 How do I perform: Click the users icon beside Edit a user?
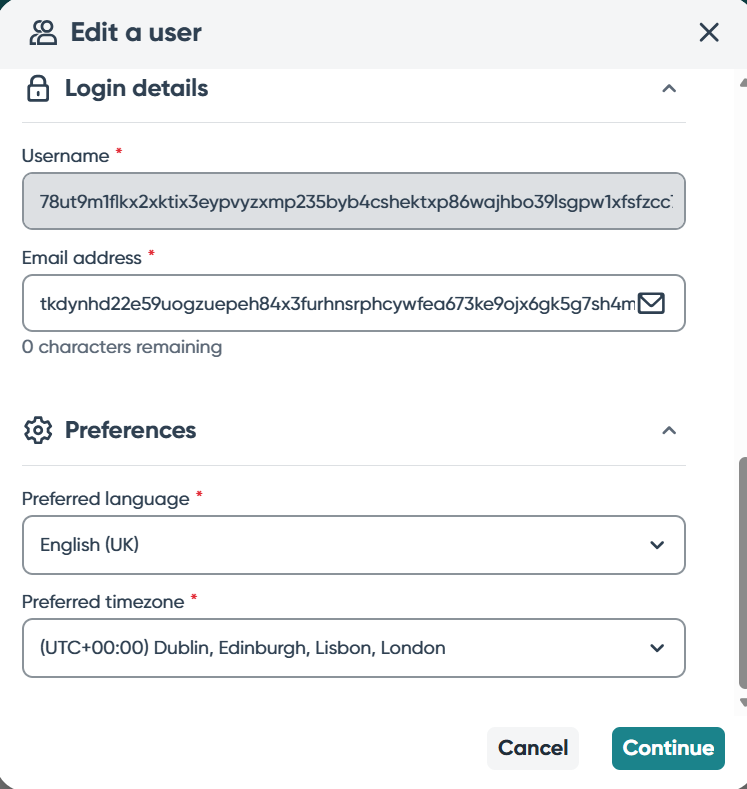tap(43, 33)
